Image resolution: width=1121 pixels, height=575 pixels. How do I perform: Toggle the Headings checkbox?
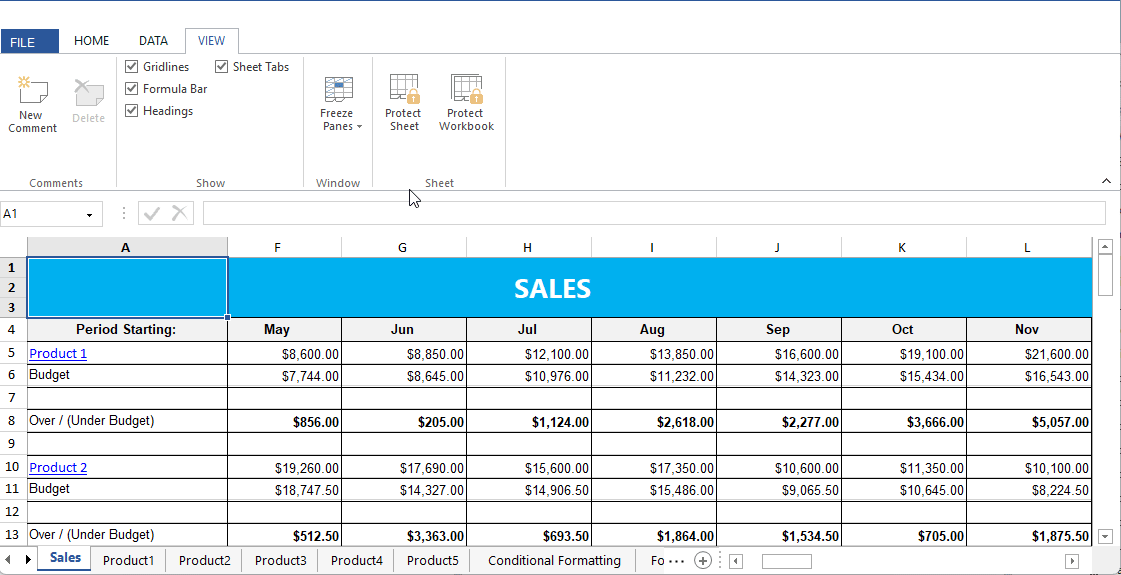point(132,111)
